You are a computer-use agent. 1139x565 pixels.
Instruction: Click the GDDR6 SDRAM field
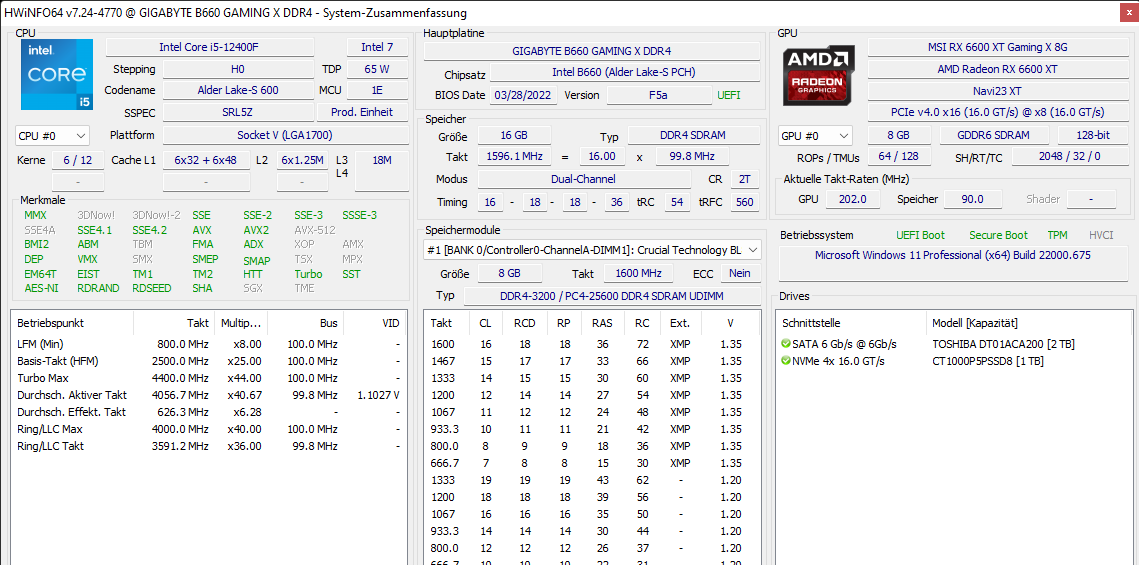(994, 135)
